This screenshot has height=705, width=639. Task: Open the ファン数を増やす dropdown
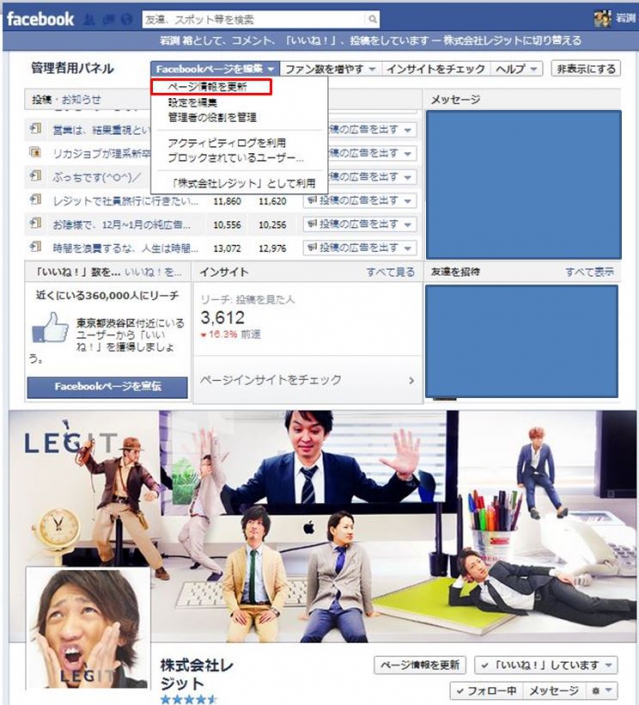[x=331, y=69]
